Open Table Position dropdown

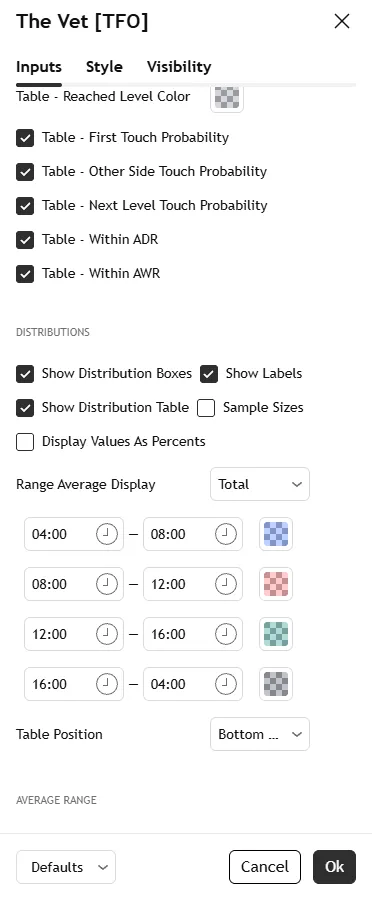[x=260, y=734]
